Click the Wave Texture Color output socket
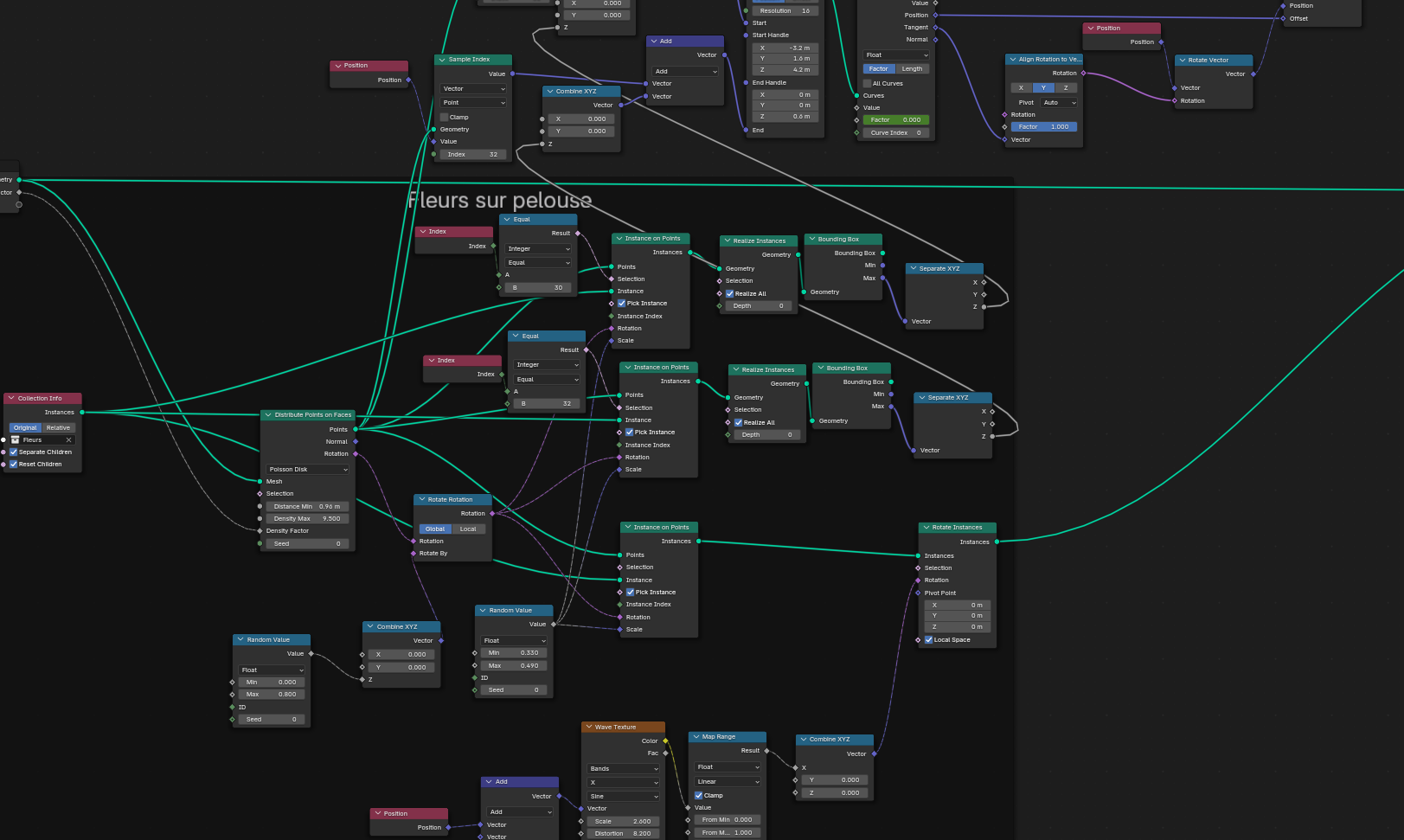The width and height of the screenshot is (1404, 840). click(665, 741)
